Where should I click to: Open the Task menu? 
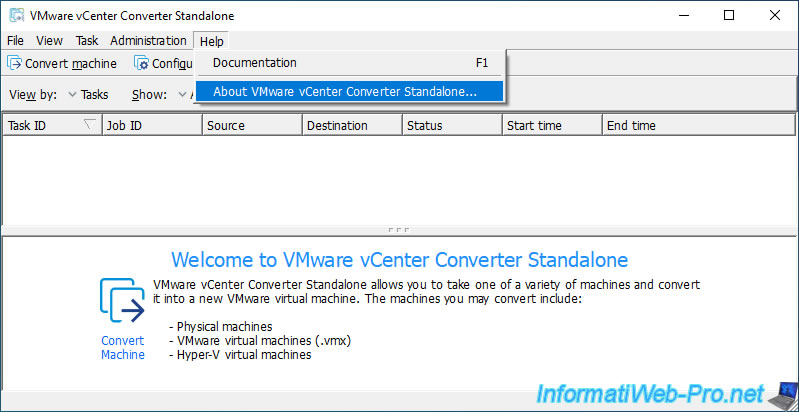(x=87, y=41)
